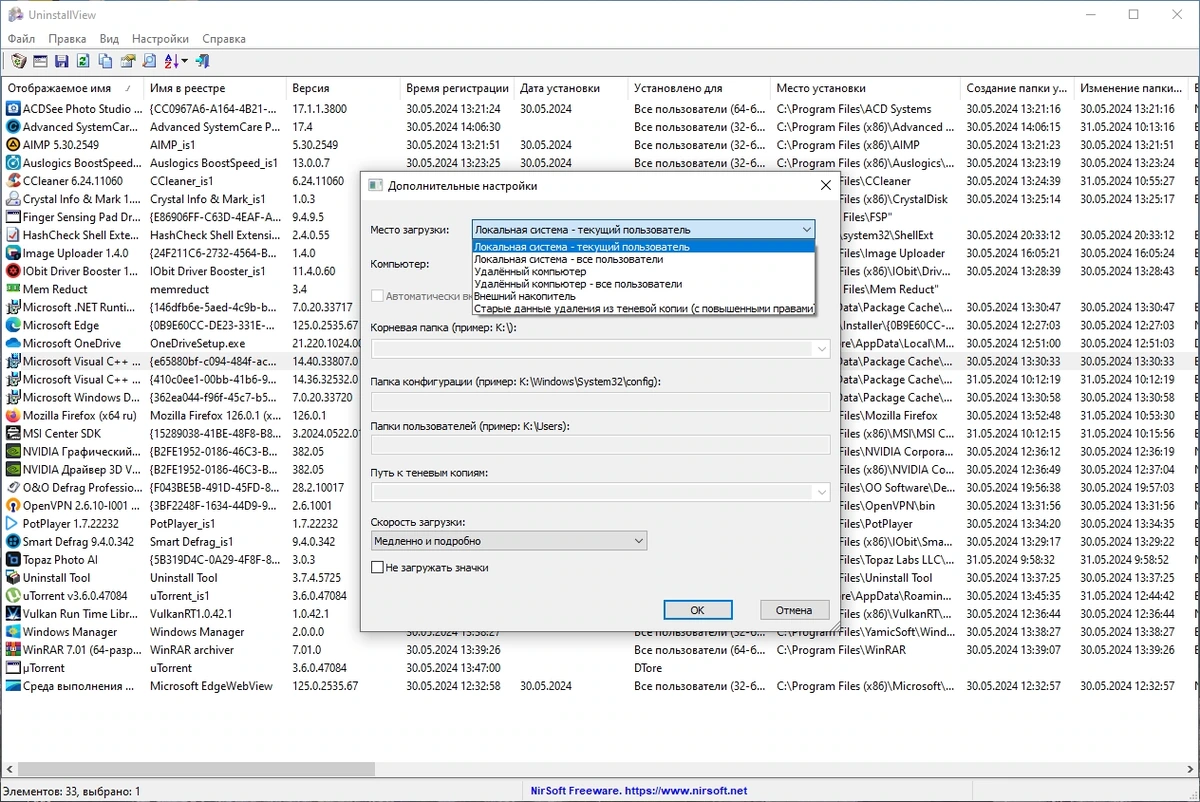
Task: Click the 'Путь к теневым копиям' combo box
Action: (600, 492)
